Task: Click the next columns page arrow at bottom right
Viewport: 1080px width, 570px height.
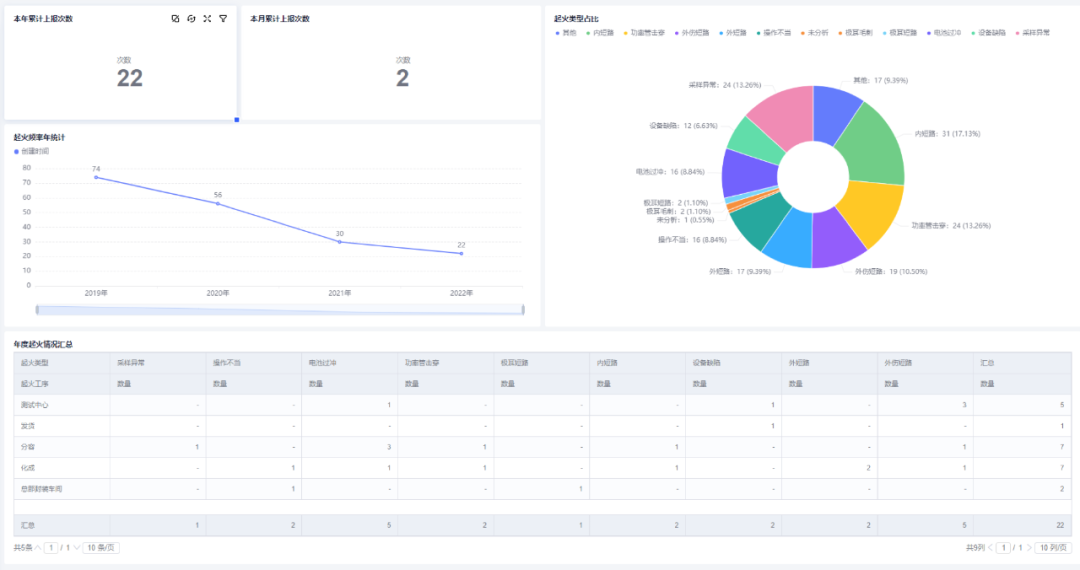Action: pos(1029,548)
